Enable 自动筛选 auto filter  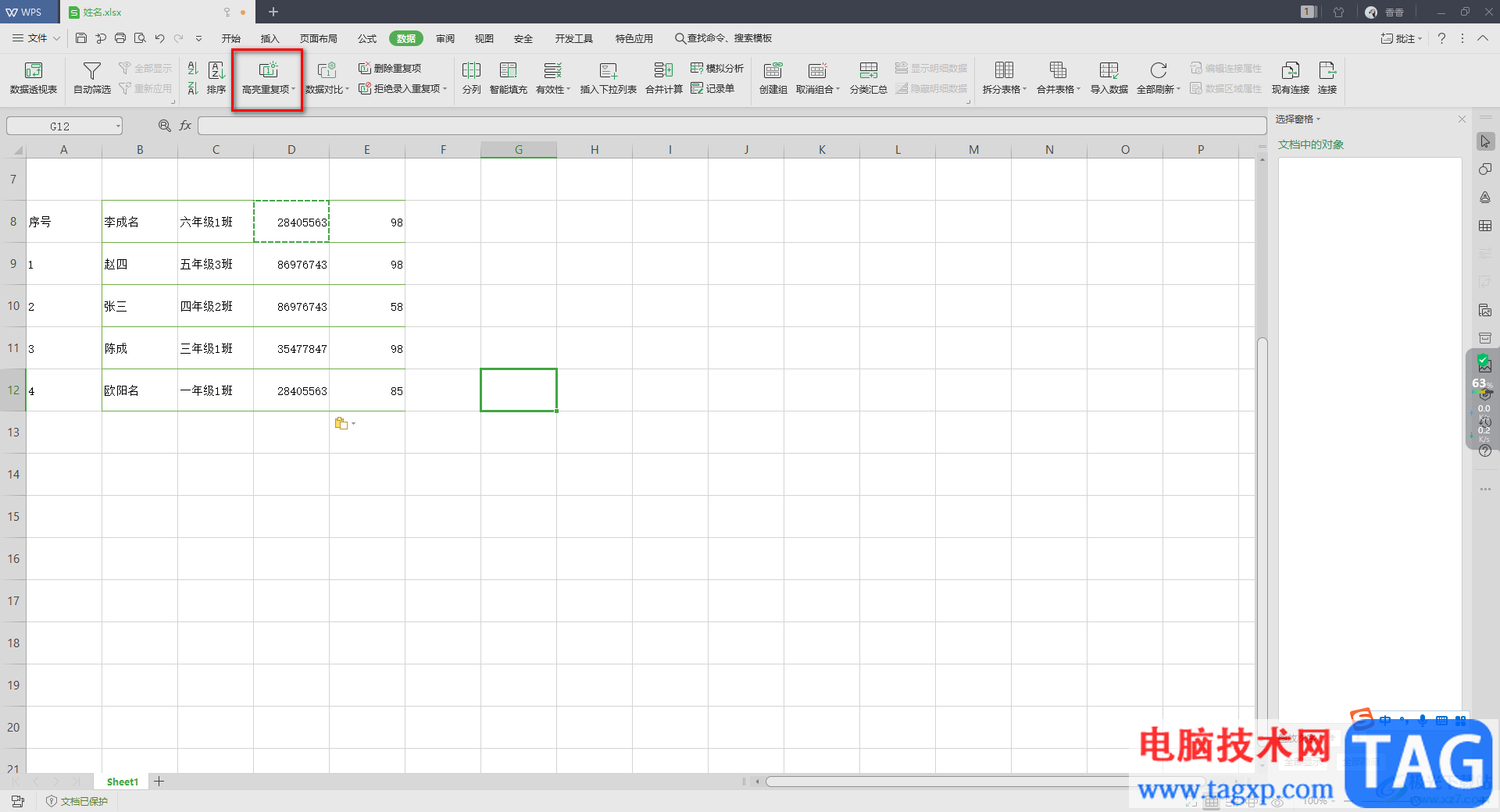coord(92,78)
